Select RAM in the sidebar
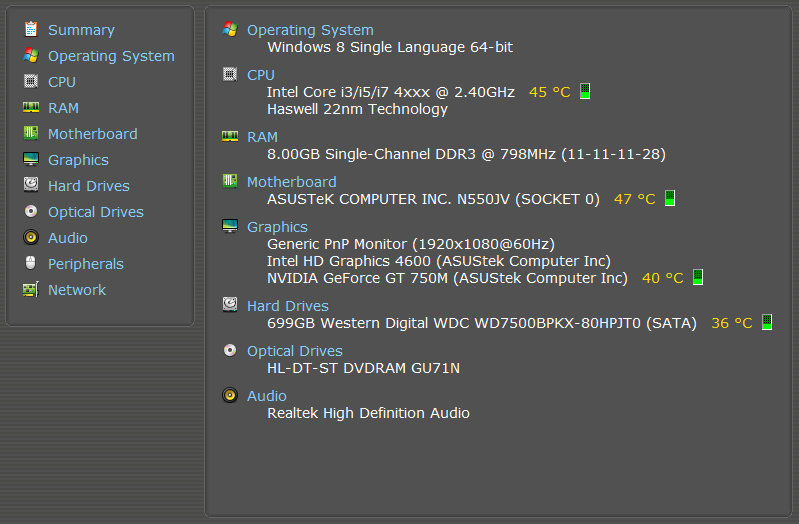 pyautogui.click(x=63, y=108)
